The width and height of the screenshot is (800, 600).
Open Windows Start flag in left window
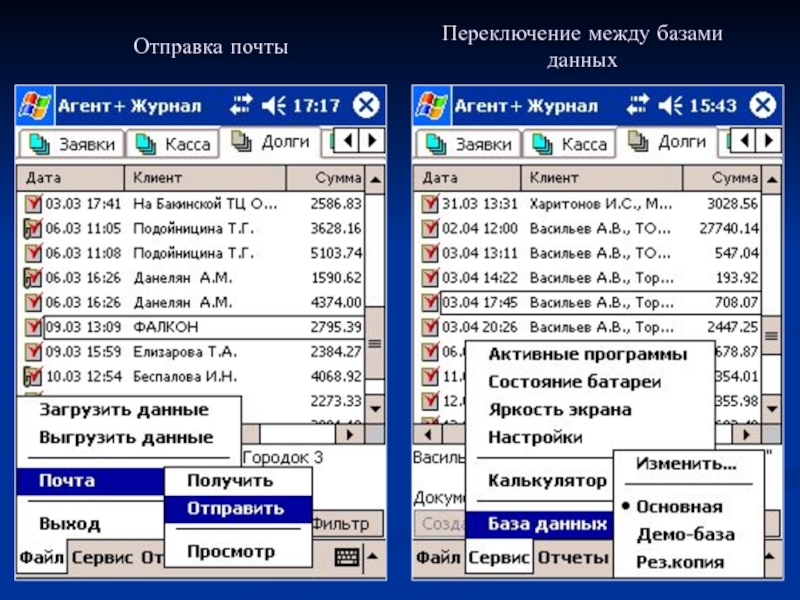[x=35, y=106]
